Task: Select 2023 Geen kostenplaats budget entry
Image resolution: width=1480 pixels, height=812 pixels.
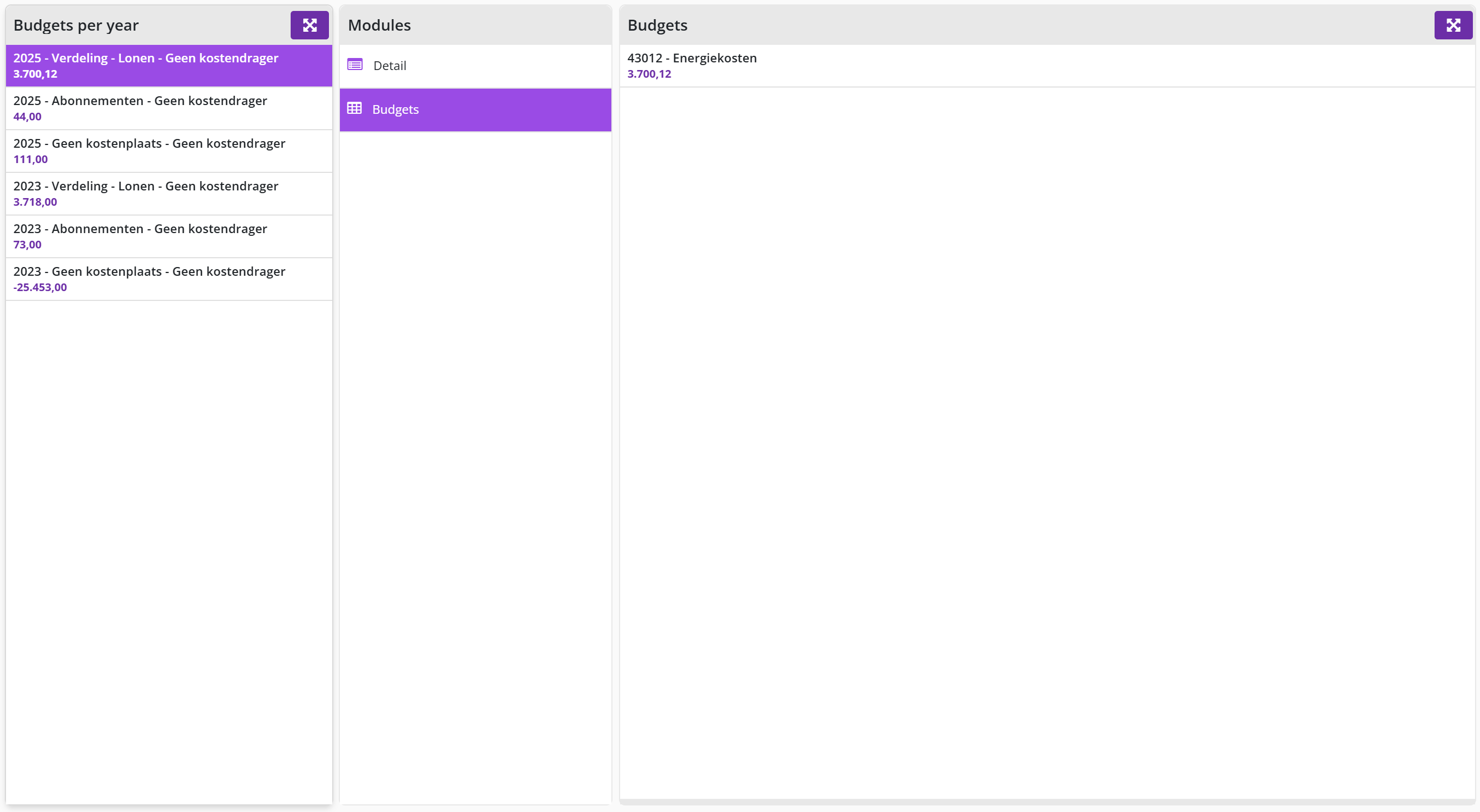Action: (169, 279)
